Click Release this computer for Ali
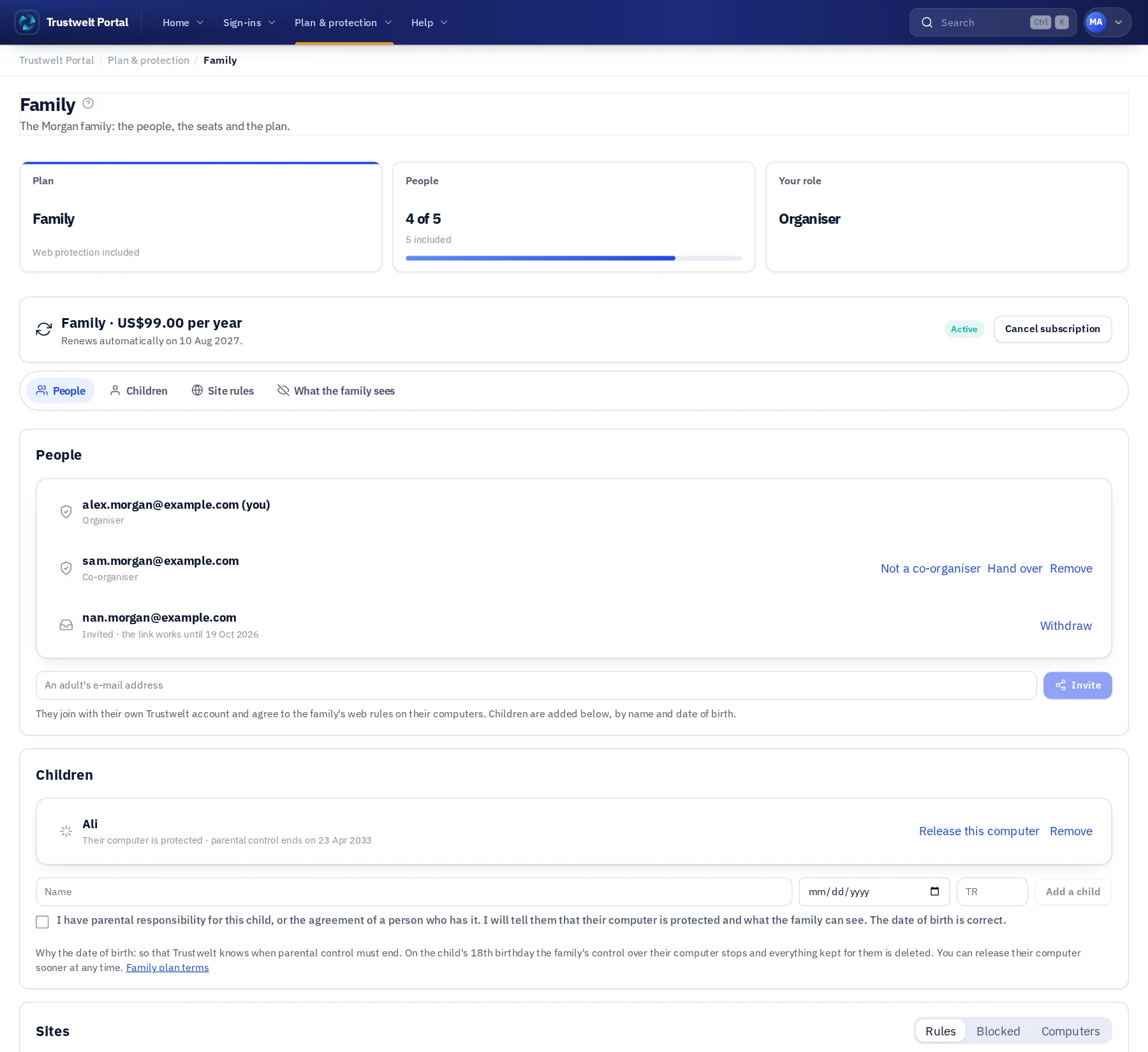The height and width of the screenshot is (1052, 1148). tap(979, 831)
